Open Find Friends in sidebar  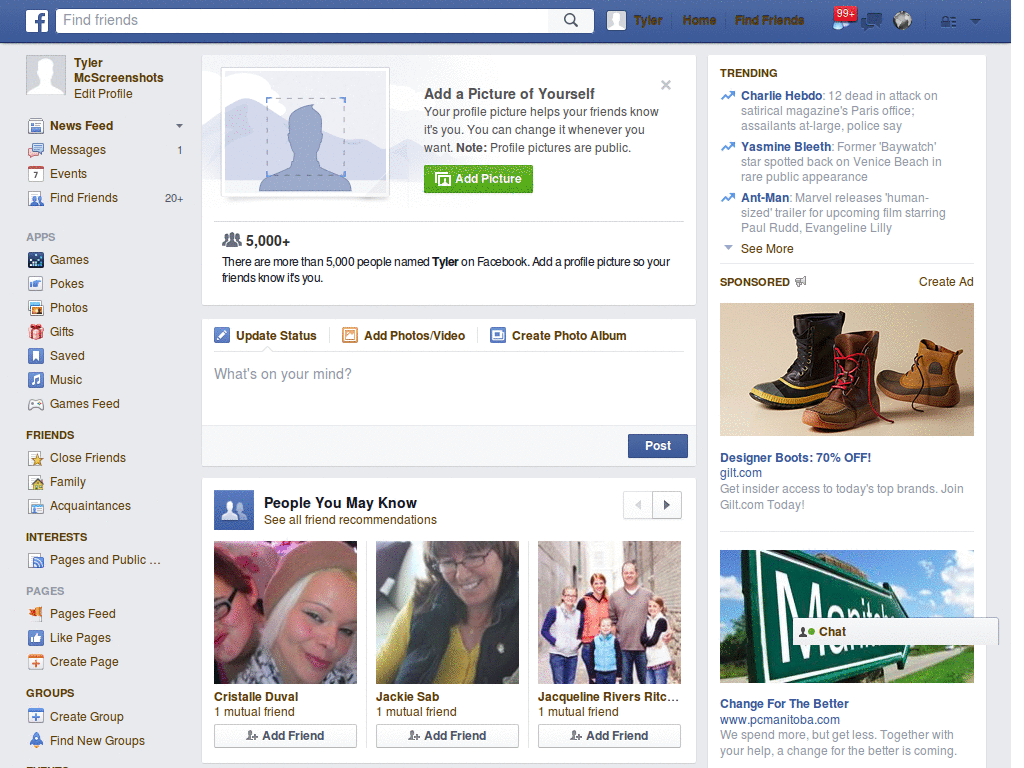(84, 198)
